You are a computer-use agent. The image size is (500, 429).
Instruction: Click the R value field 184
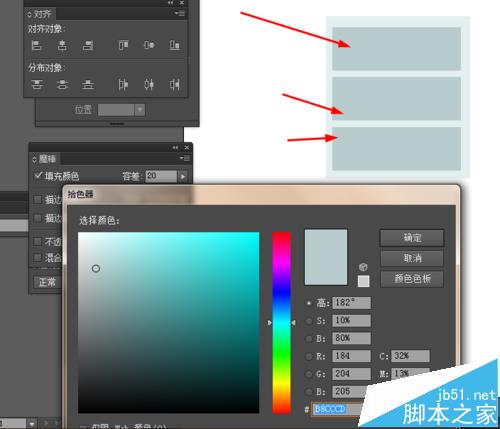[351, 356]
